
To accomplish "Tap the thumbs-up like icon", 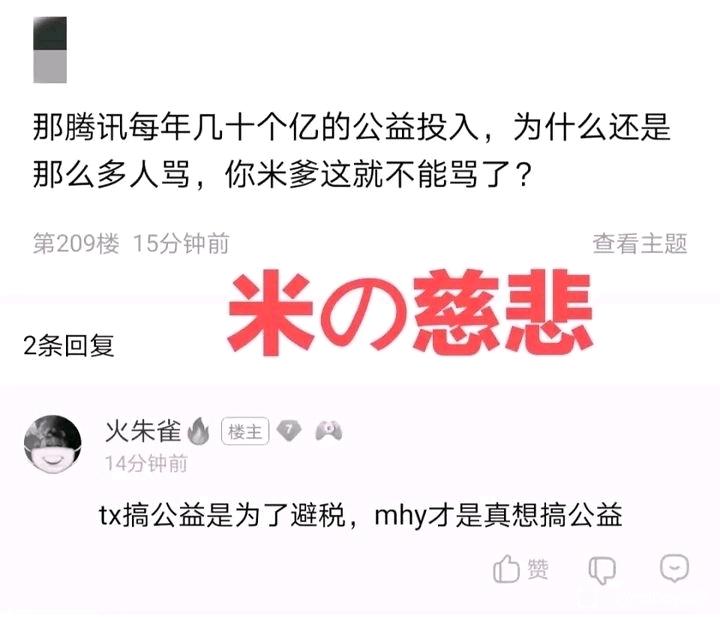I will point(506,569).
